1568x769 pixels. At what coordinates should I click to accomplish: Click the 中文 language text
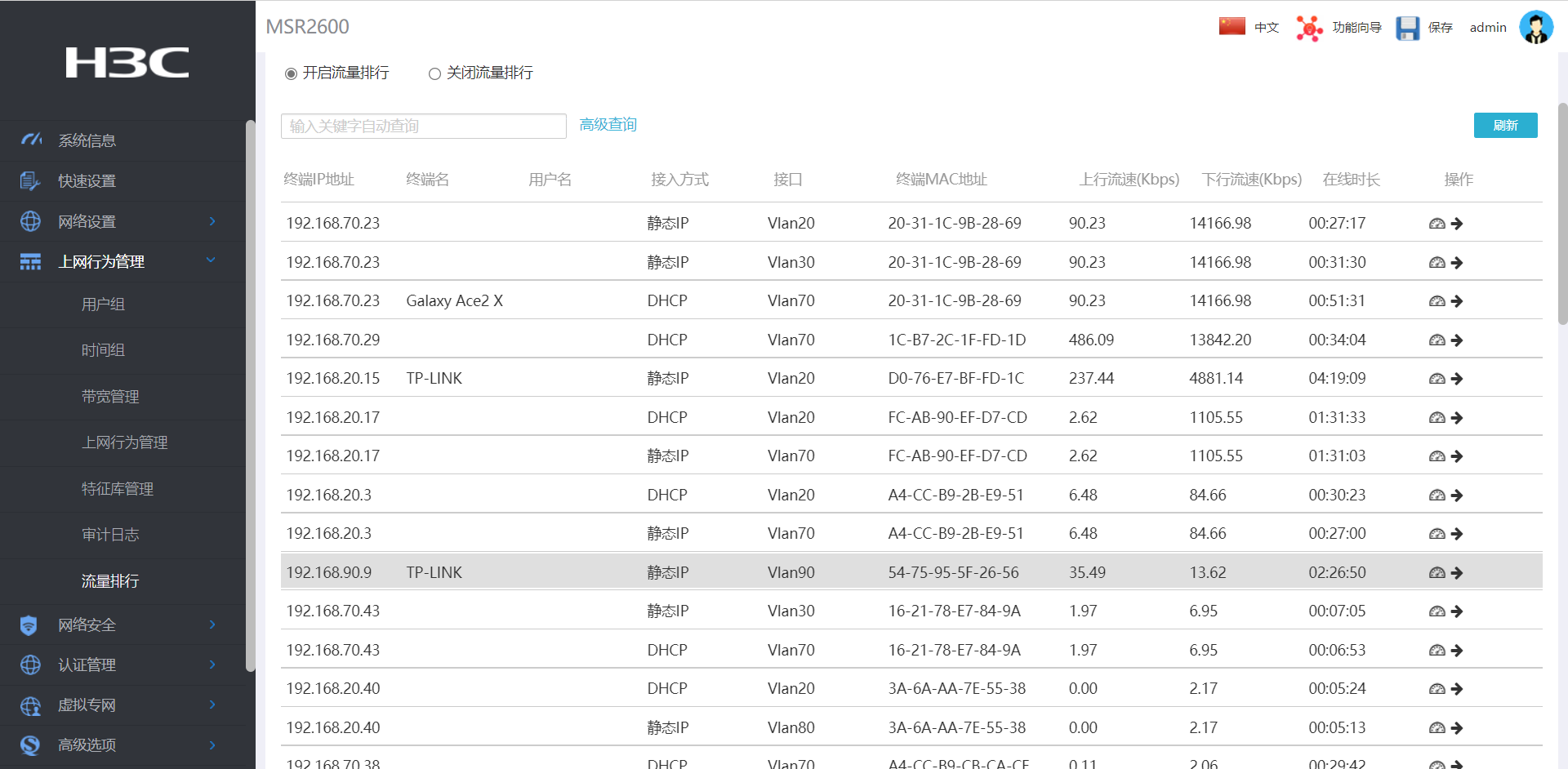coord(1267,28)
